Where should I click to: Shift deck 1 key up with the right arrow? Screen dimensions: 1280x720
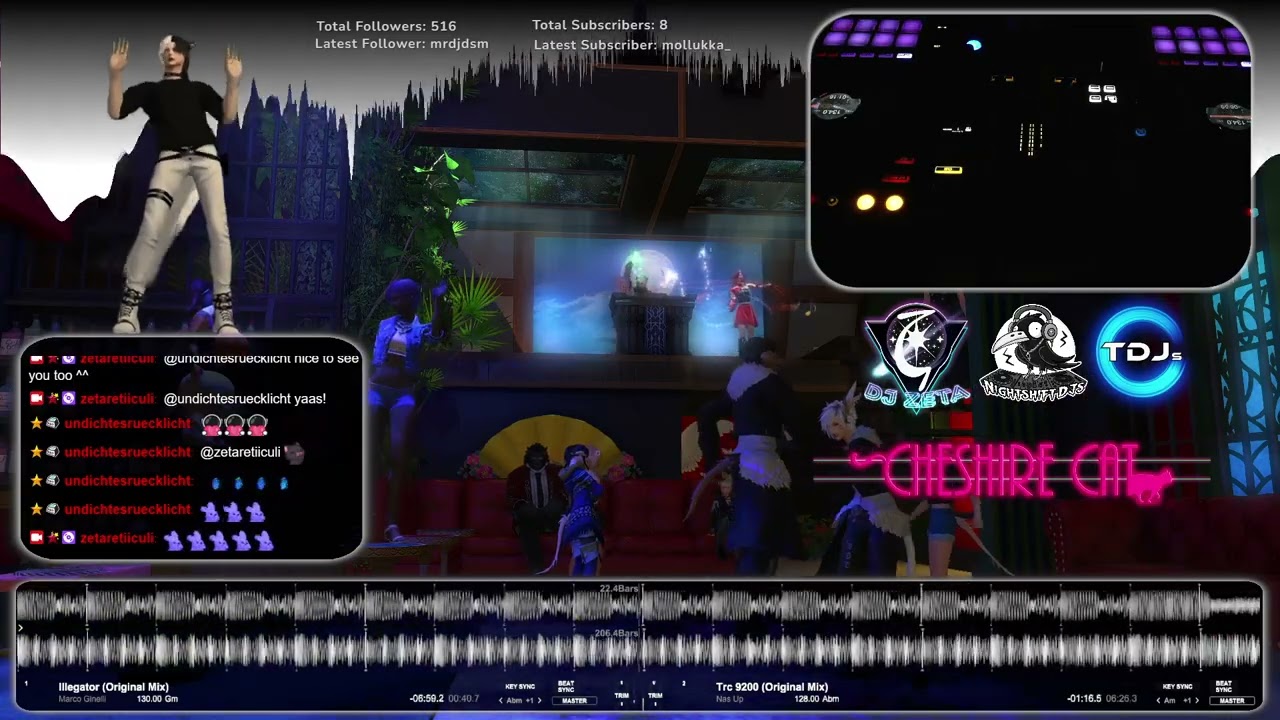(x=539, y=701)
